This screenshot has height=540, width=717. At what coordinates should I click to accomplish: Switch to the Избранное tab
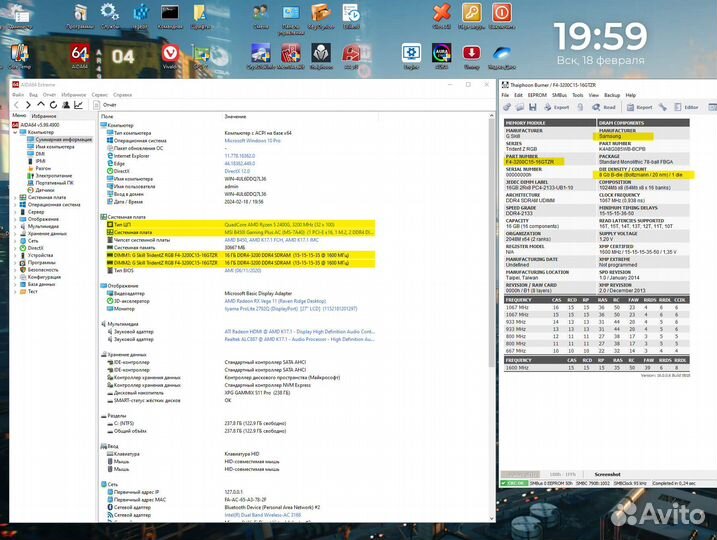coord(44,116)
